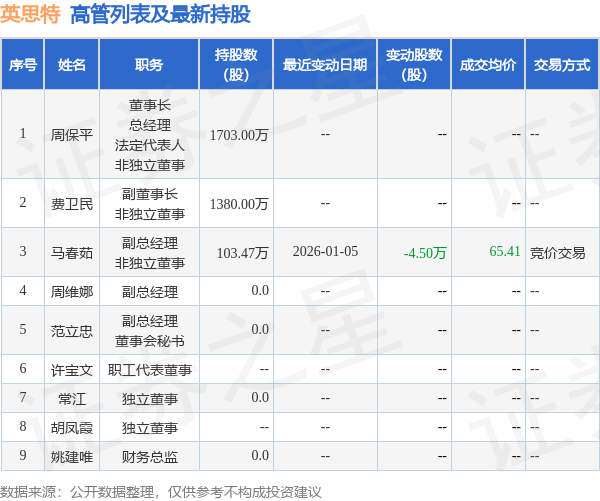Click the date 2026-01-05 cell
Screen dimensions: 600x501
pos(325,251)
